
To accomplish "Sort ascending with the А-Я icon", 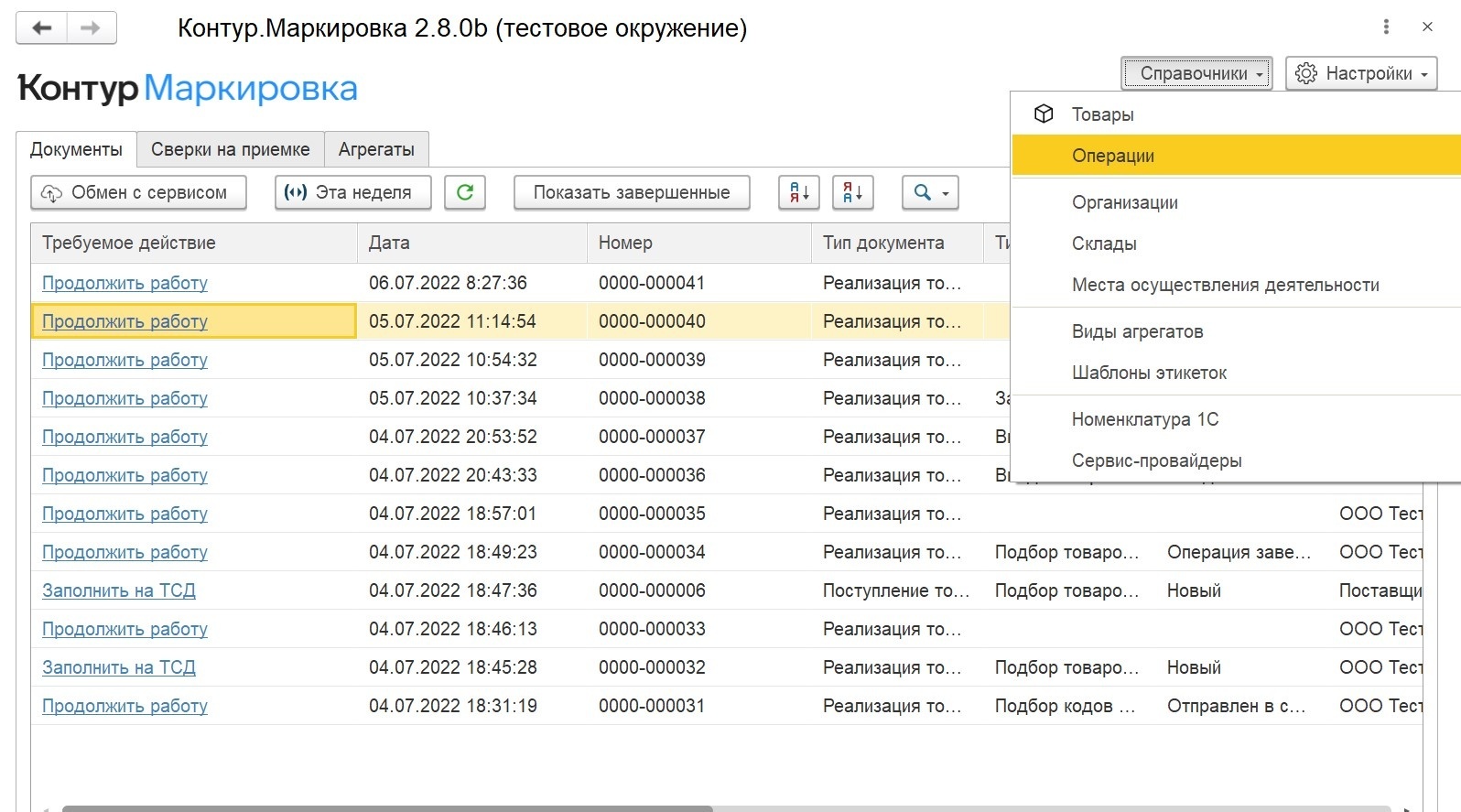I will tap(799, 192).
